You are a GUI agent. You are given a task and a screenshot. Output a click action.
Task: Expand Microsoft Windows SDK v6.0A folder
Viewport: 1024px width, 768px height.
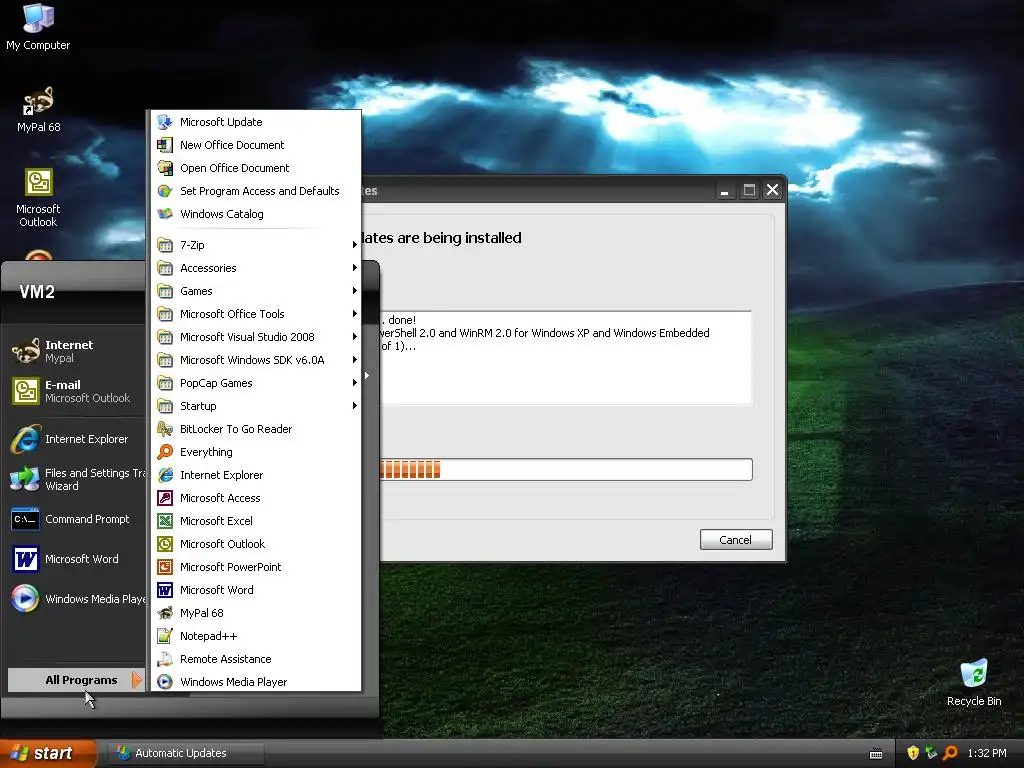255,360
